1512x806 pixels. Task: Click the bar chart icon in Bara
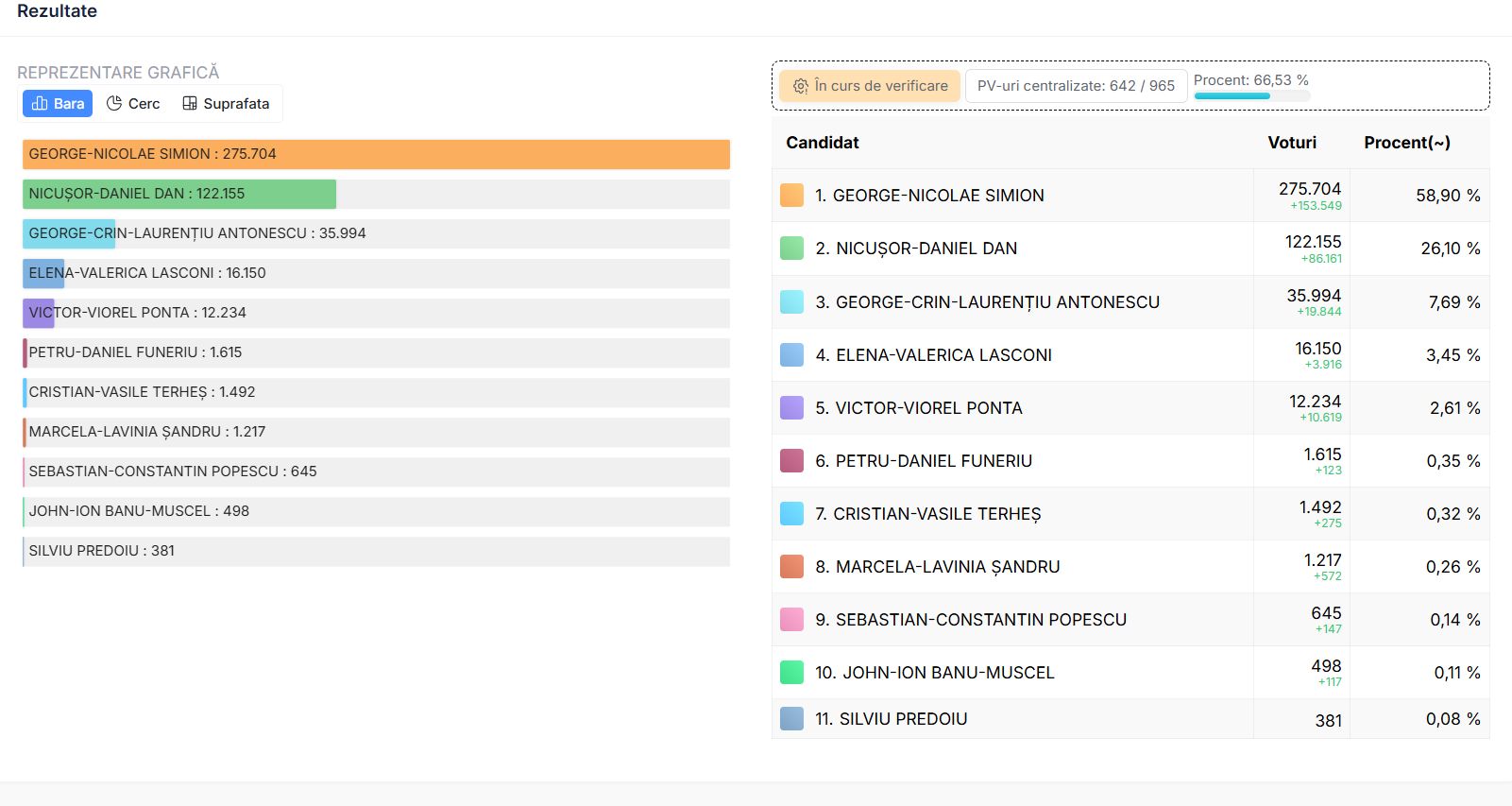(40, 104)
